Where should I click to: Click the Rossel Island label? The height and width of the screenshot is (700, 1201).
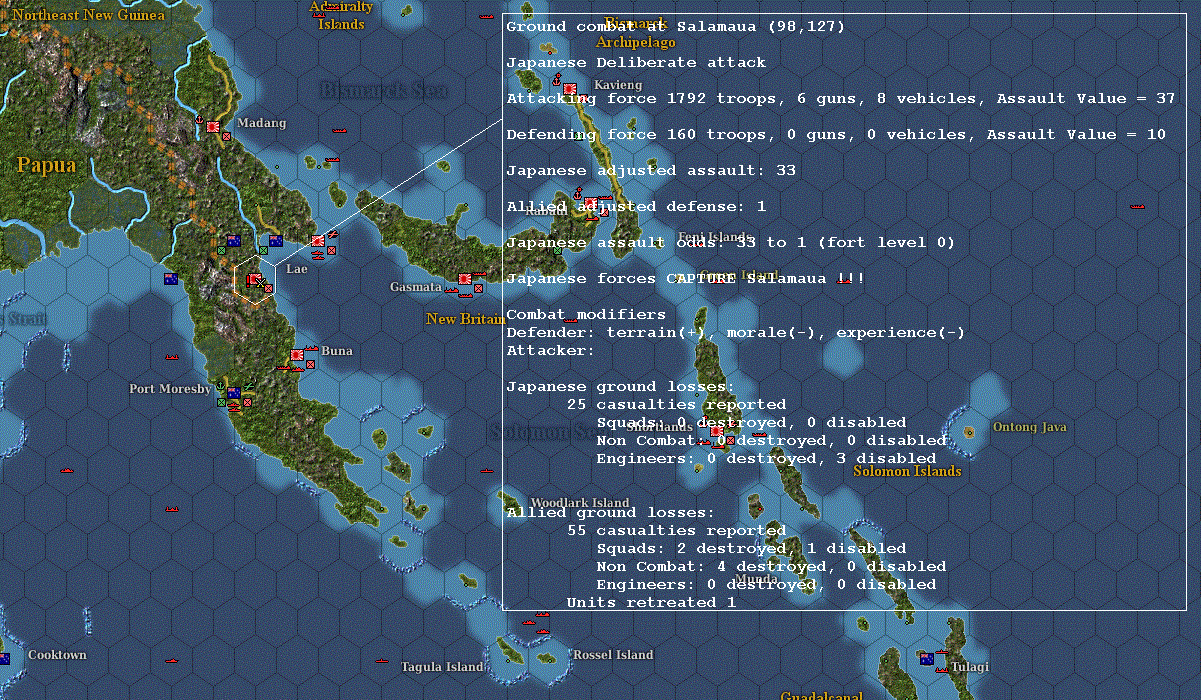click(613, 655)
